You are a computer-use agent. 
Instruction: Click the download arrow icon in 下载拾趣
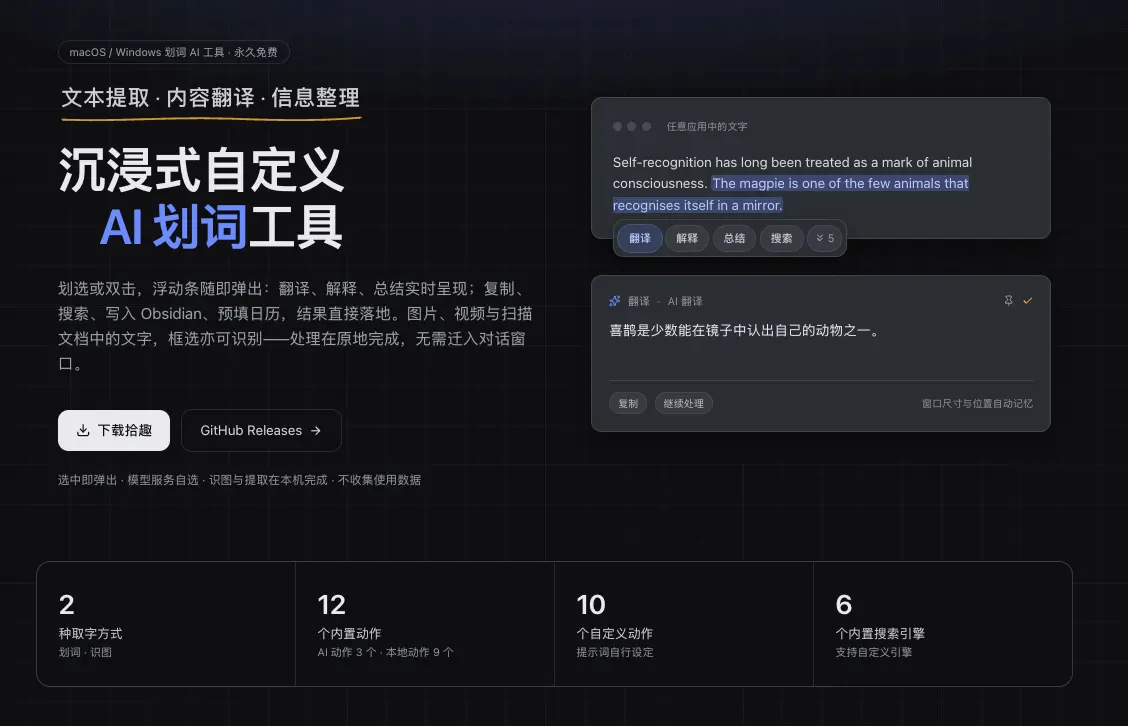83,430
